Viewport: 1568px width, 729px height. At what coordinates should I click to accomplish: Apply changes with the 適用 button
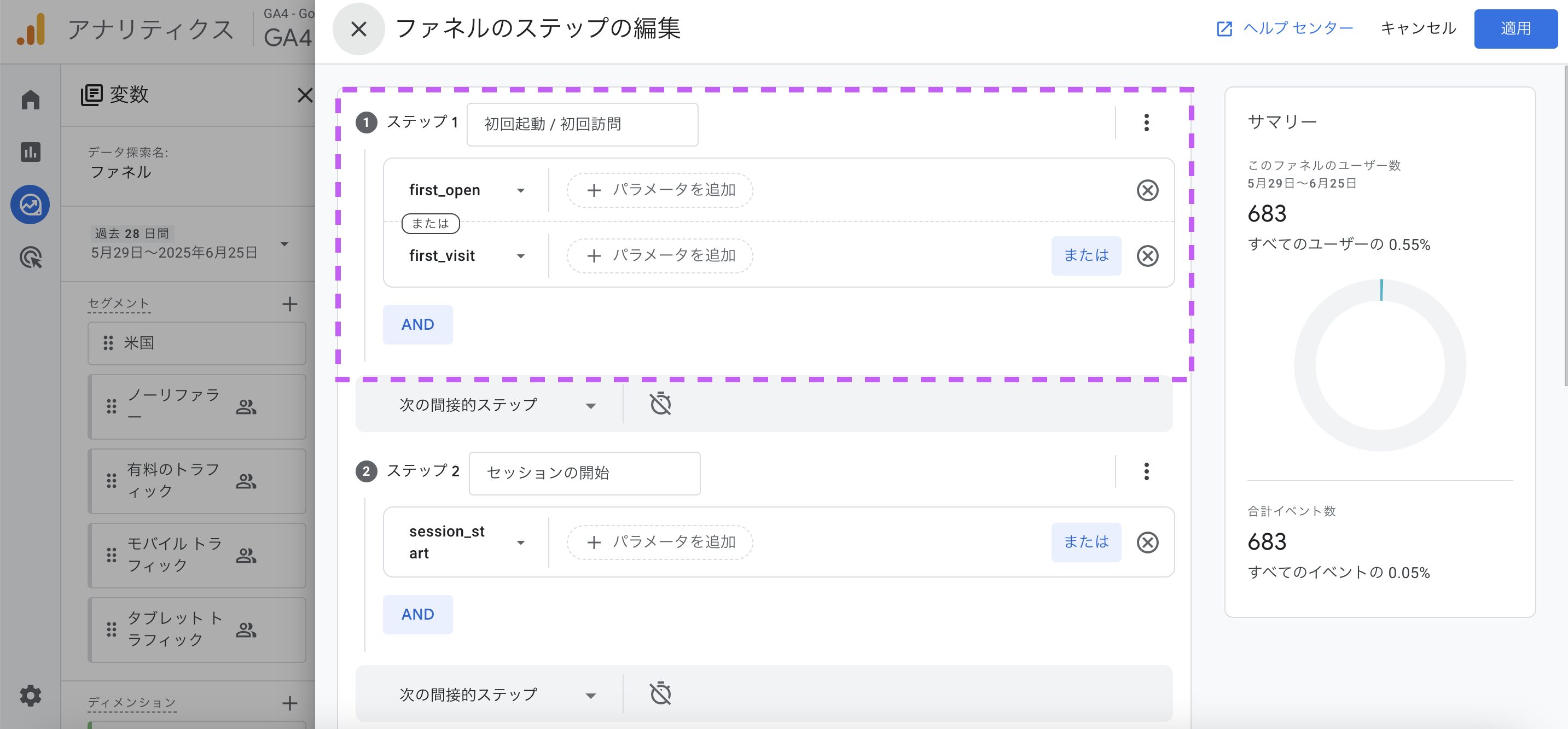[x=1515, y=28]
